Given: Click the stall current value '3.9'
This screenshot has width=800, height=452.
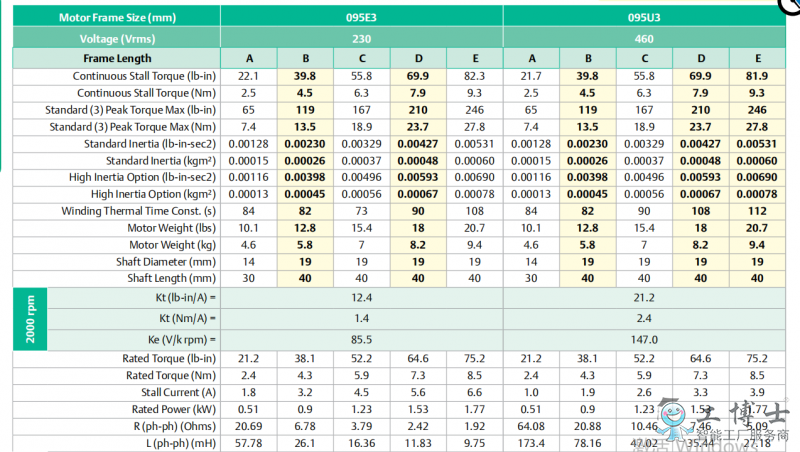Looking at the screenshot, I should coord(757,392).
